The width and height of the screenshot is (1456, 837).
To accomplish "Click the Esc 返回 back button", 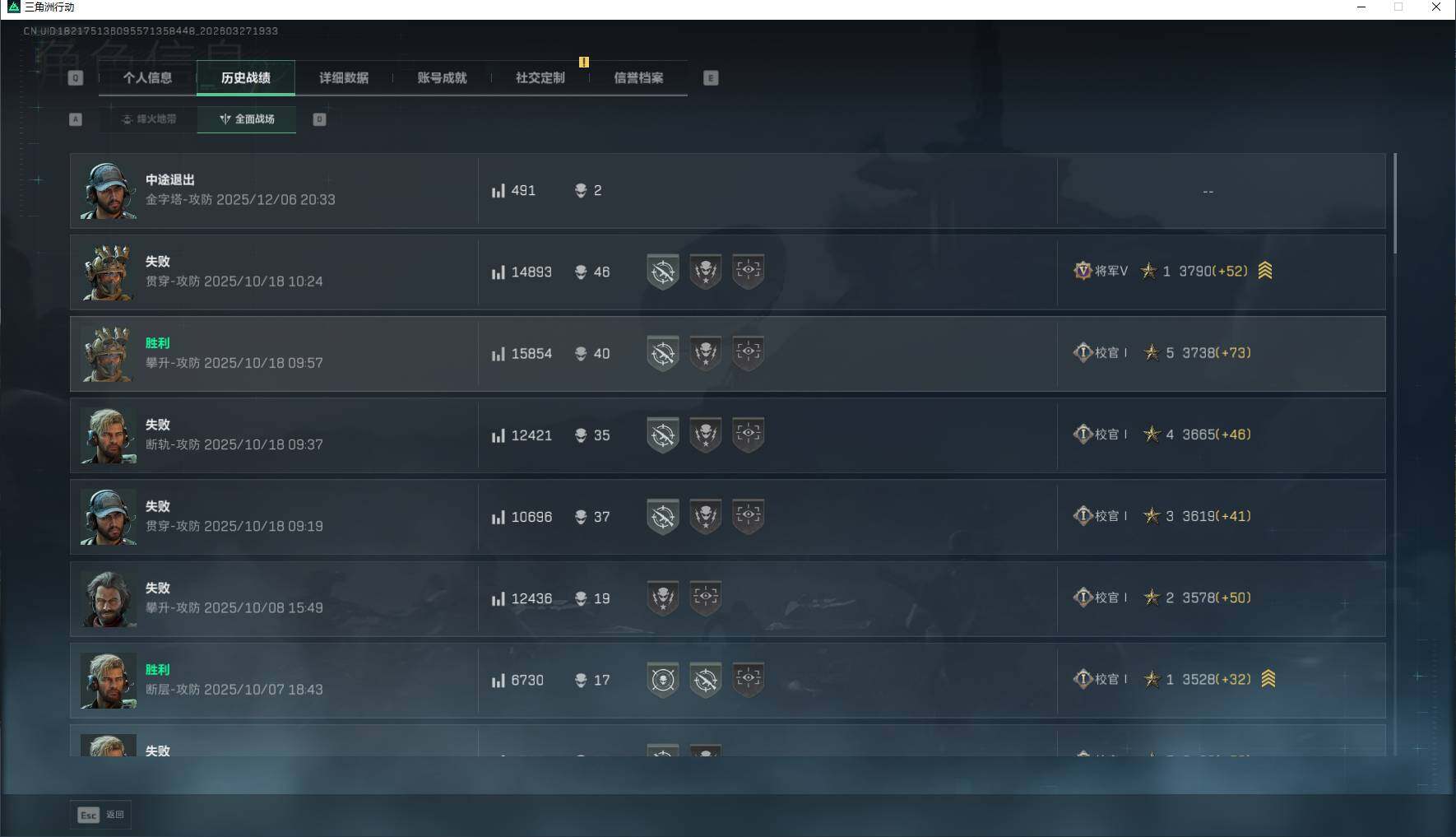I will coord(101,815).
